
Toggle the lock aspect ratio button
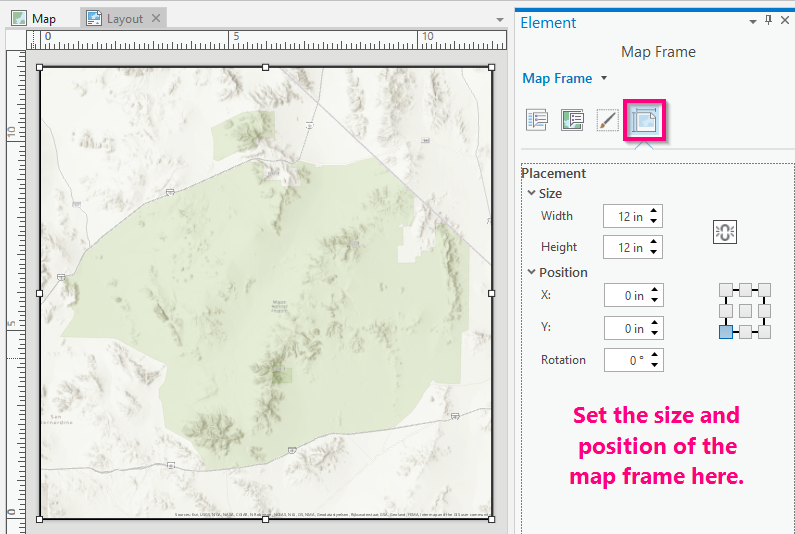(725, 232)
